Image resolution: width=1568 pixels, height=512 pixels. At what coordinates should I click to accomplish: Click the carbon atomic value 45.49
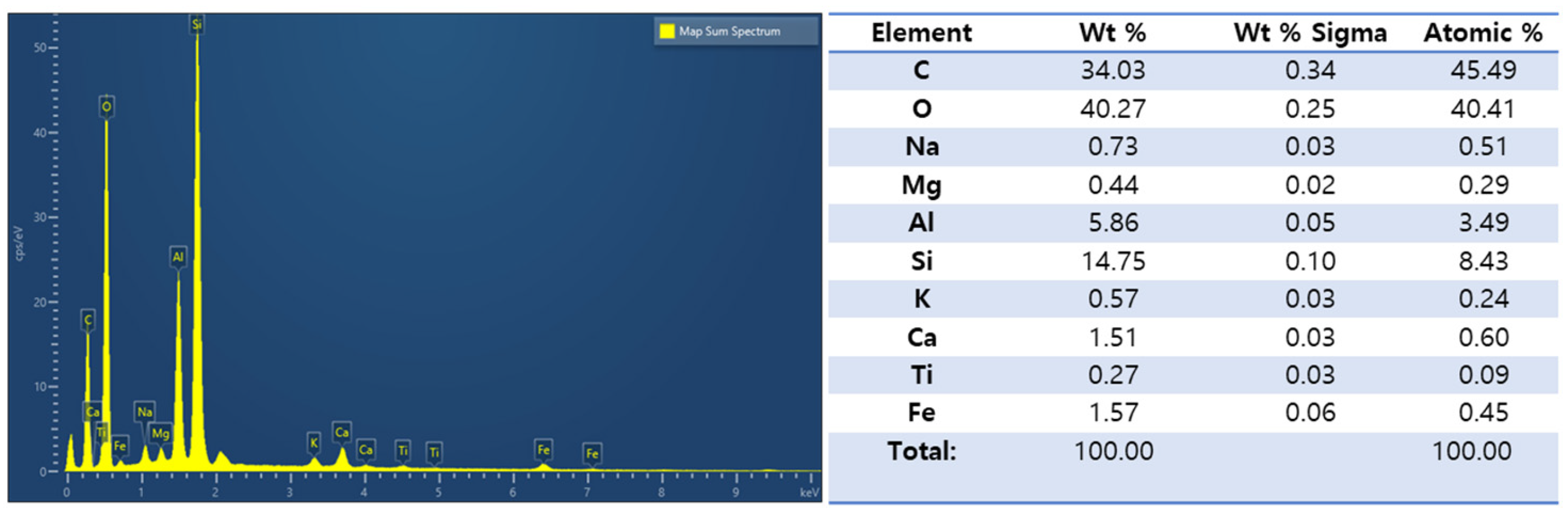[1484, 70]
